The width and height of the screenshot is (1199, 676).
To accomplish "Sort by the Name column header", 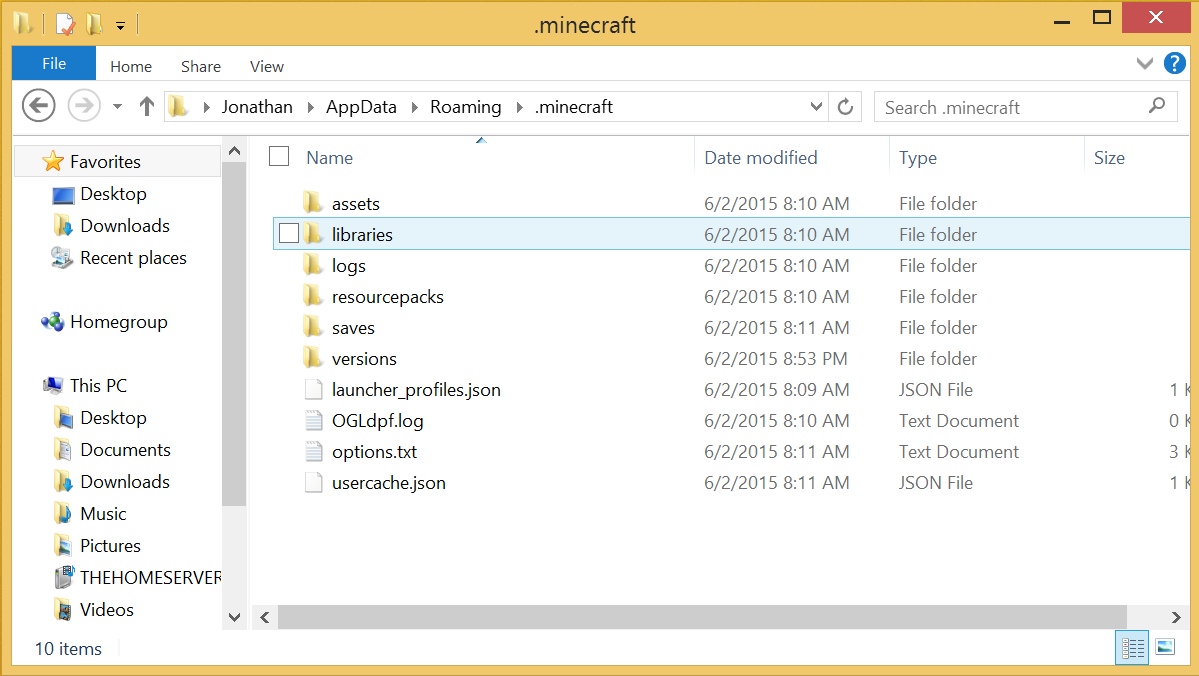I will coord(330,158).
